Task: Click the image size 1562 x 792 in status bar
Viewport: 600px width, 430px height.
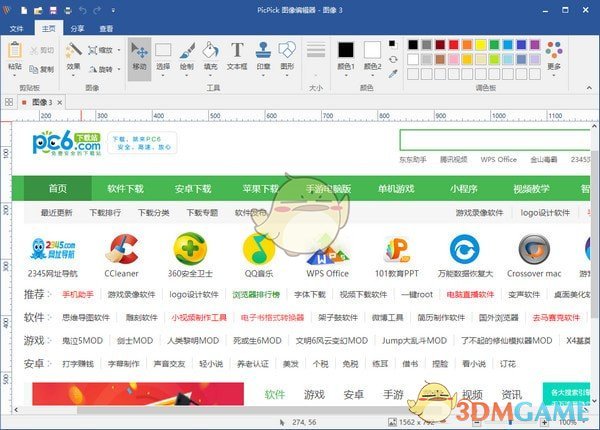Action: click(411, 422)
